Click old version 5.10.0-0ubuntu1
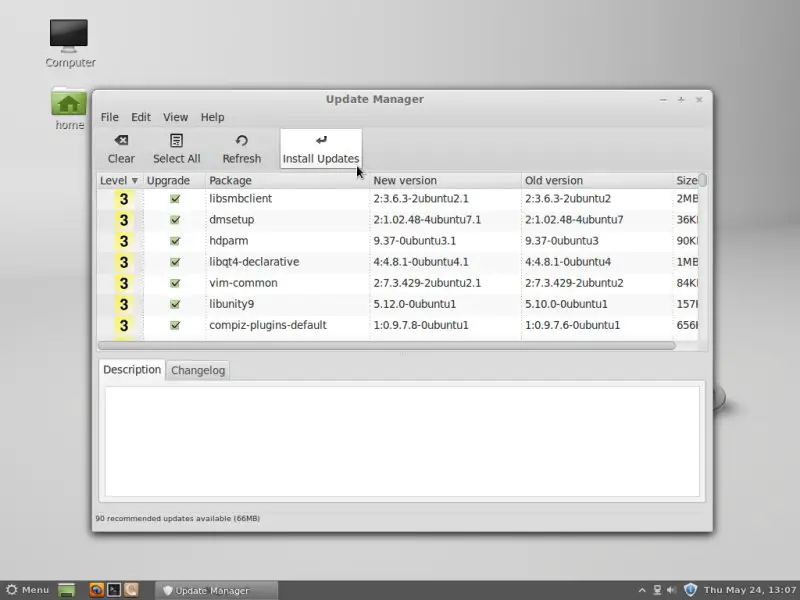Viewport: 800px width, 600px height. 566,304
